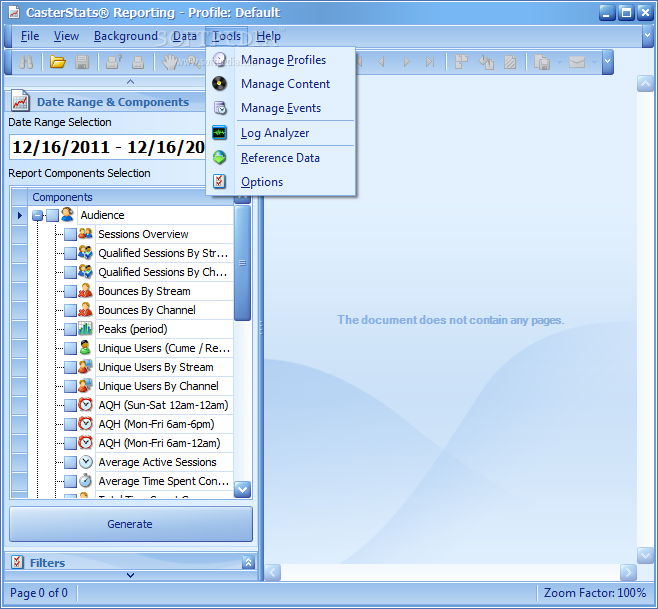658x609 pixels.
Task: Enable the Unique Users By Stream checkbox
Action: tap(70, 367)
